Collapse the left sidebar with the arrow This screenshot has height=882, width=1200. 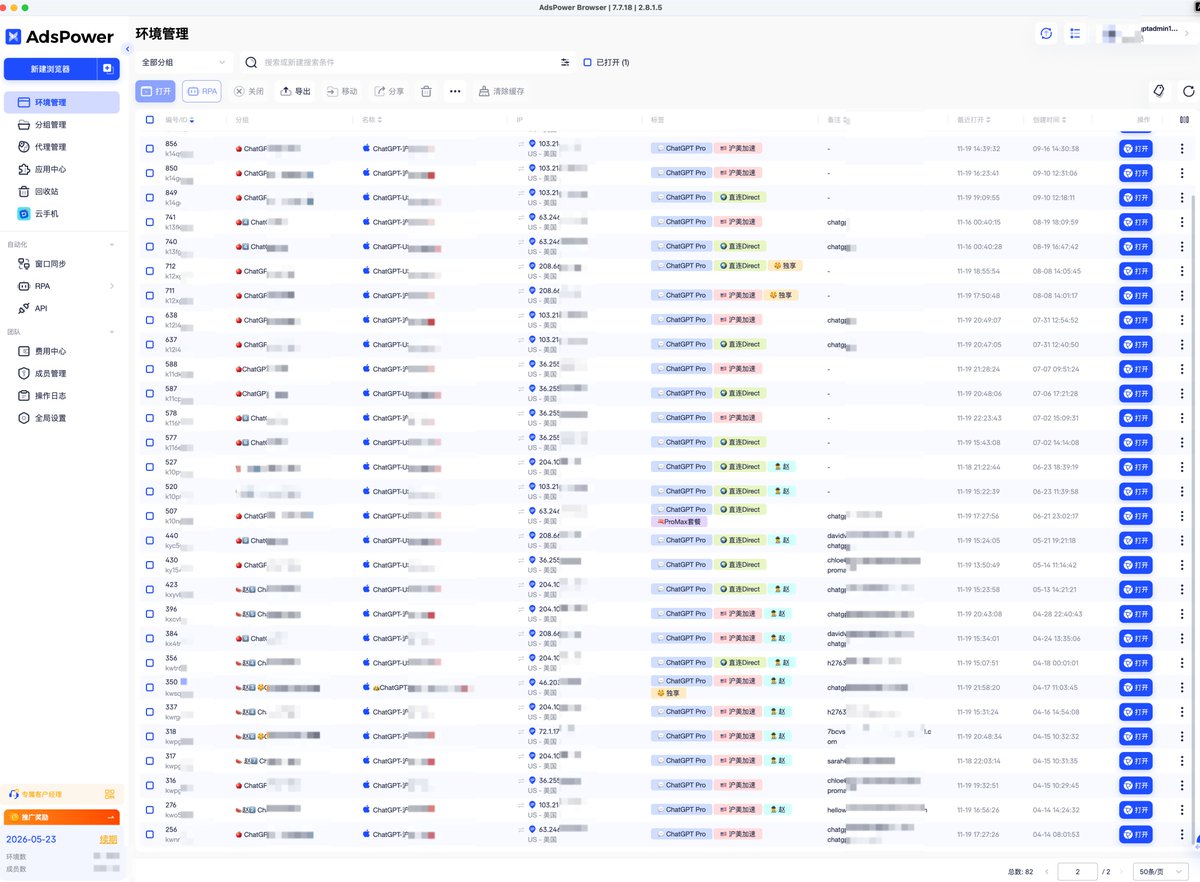coord(127,49)
